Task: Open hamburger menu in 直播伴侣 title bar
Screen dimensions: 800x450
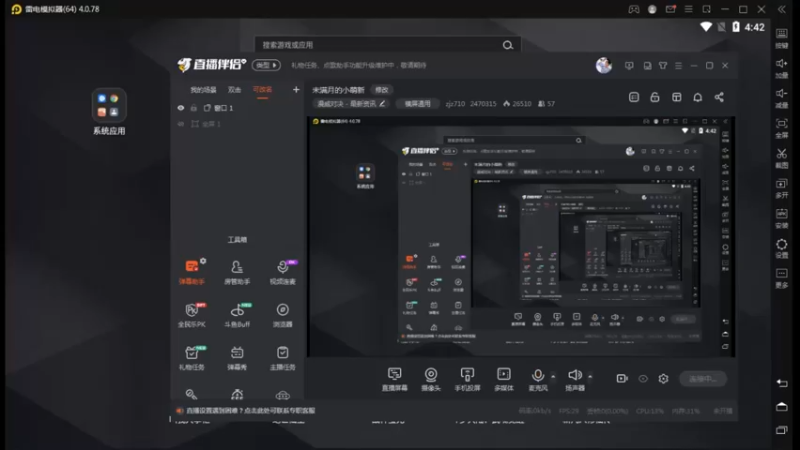Action: (678, 66)
